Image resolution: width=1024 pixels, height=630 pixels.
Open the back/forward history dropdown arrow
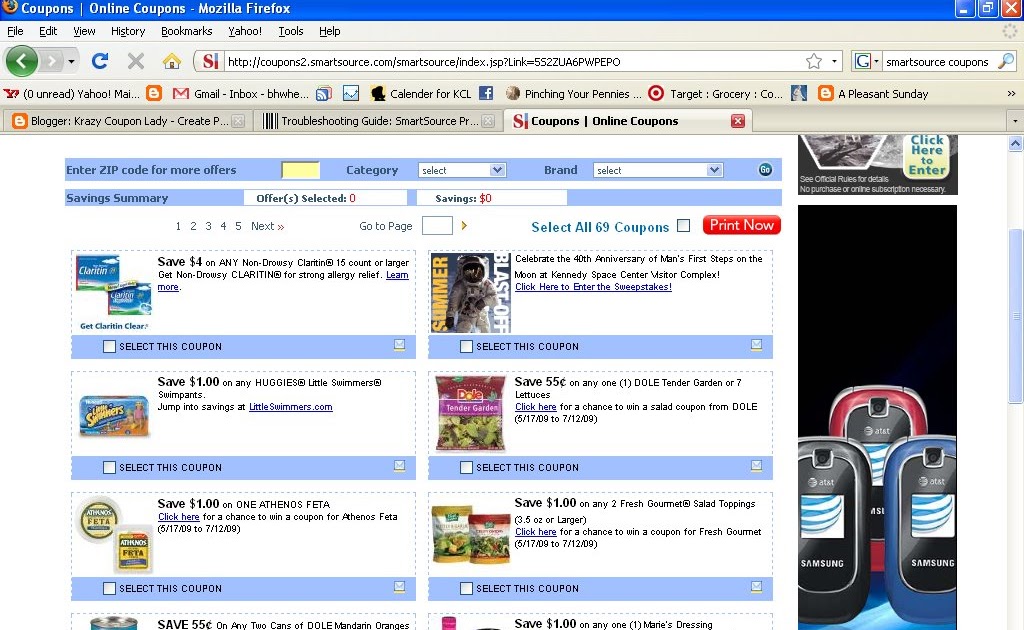(71, 61)
